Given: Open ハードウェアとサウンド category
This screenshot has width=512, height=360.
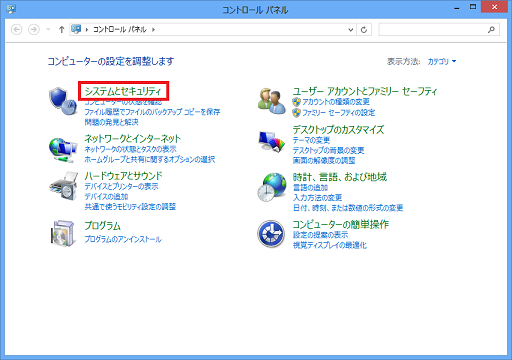Looking at the screenshot, I should tap(123, 175).
